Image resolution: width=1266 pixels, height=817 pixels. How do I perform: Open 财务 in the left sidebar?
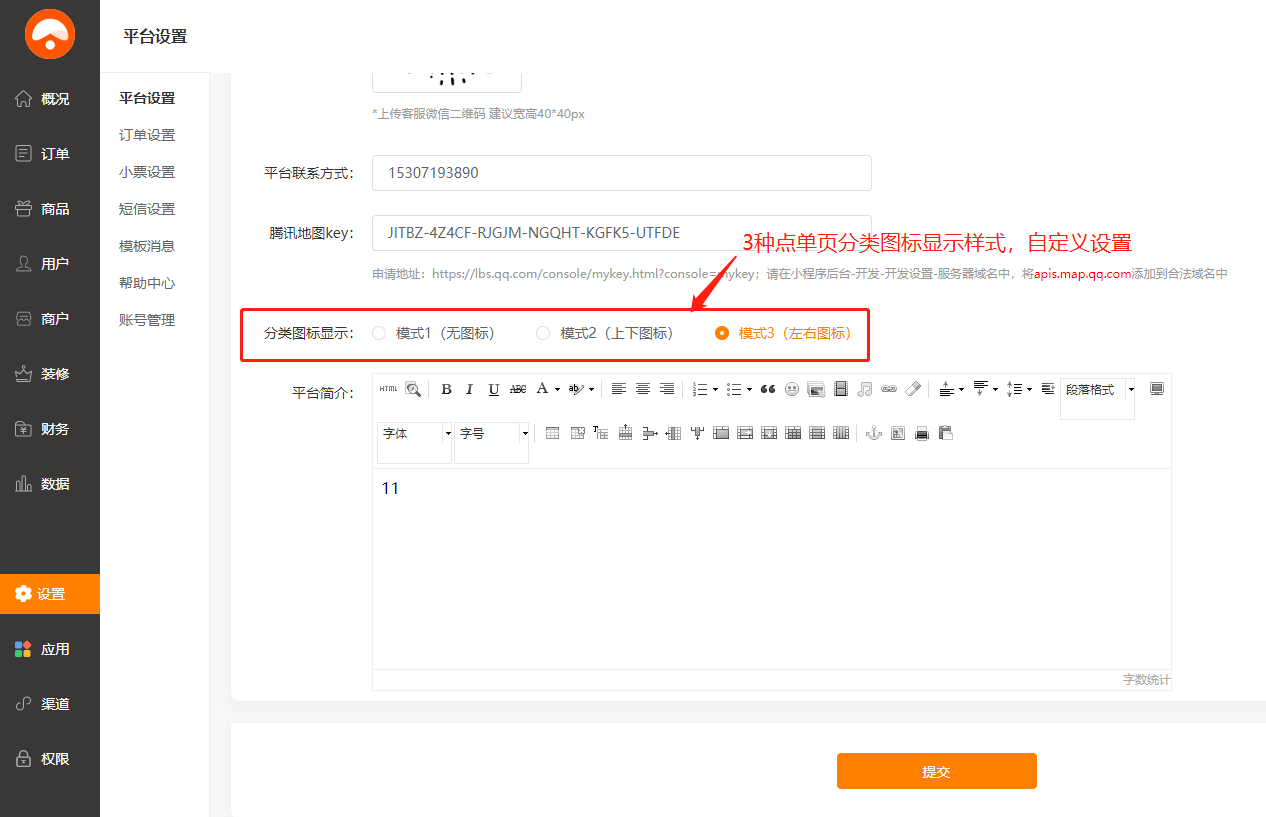[x=50, y=429]
